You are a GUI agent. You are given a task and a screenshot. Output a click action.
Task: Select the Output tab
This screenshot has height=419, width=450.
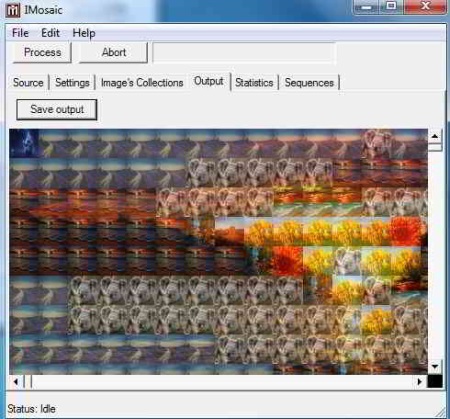coord(209,81)
